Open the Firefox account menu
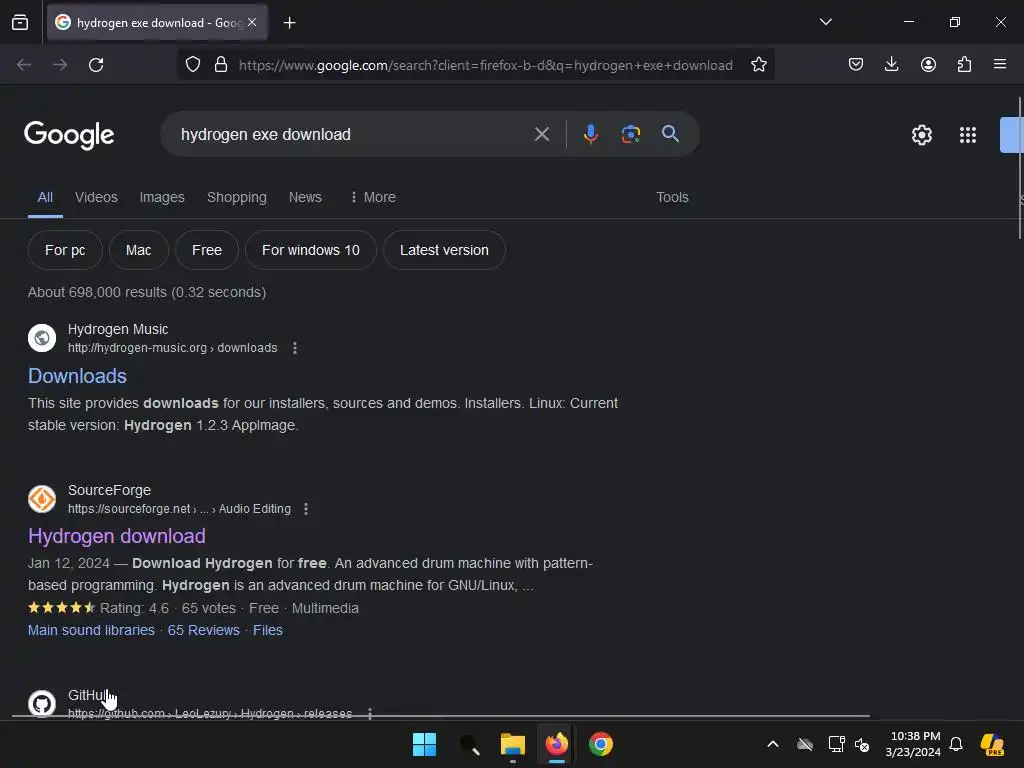The width and height of the screenshot is (1024, 768). 928,64
